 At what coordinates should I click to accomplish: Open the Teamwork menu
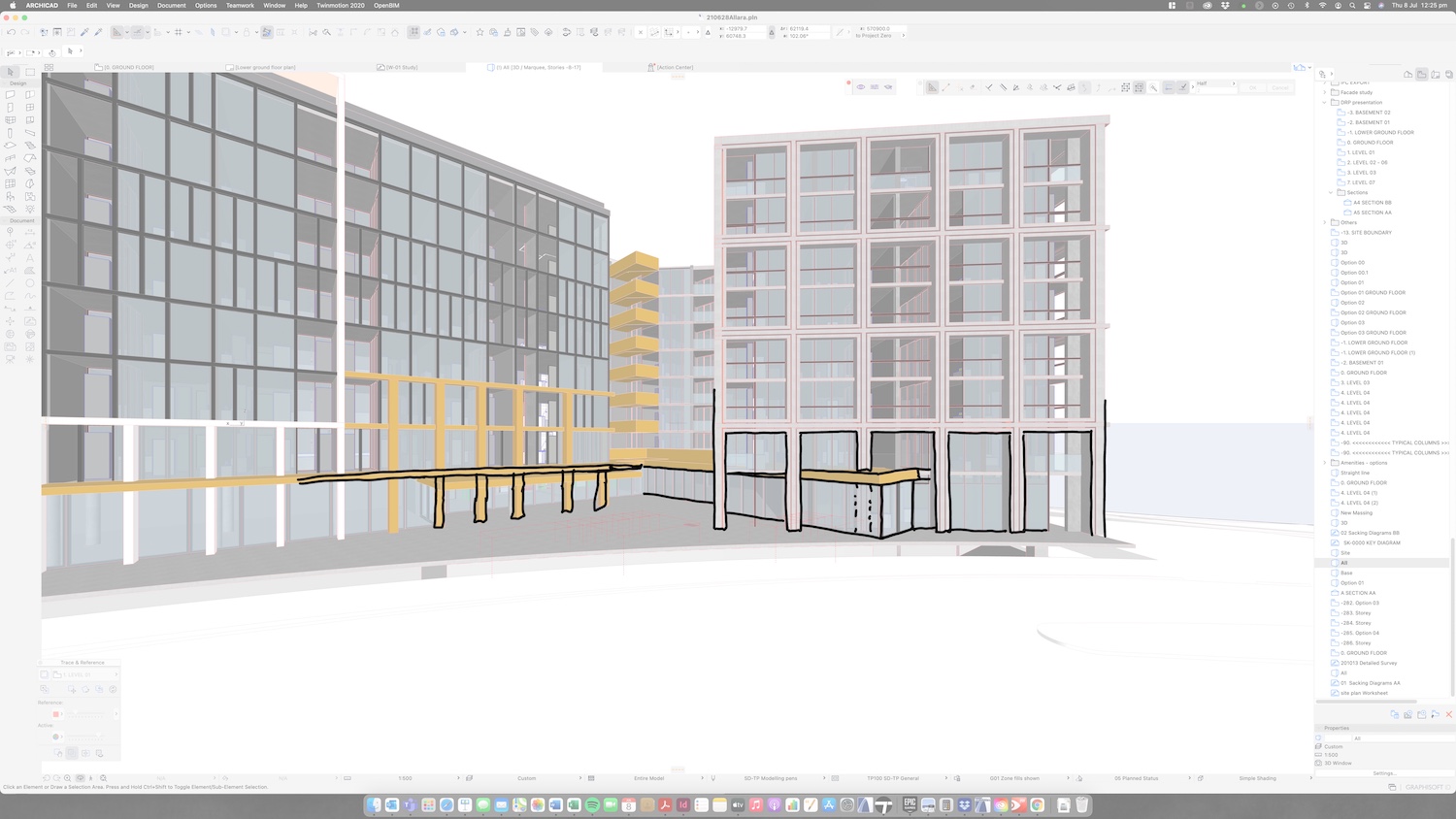point(240,5)
